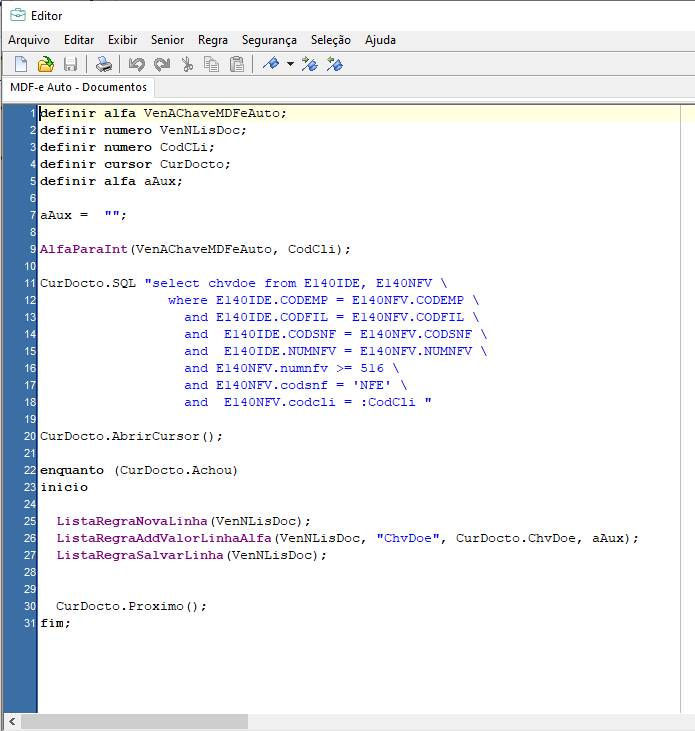Toggle bookmark with the blue flag icon

coord(270,65)
